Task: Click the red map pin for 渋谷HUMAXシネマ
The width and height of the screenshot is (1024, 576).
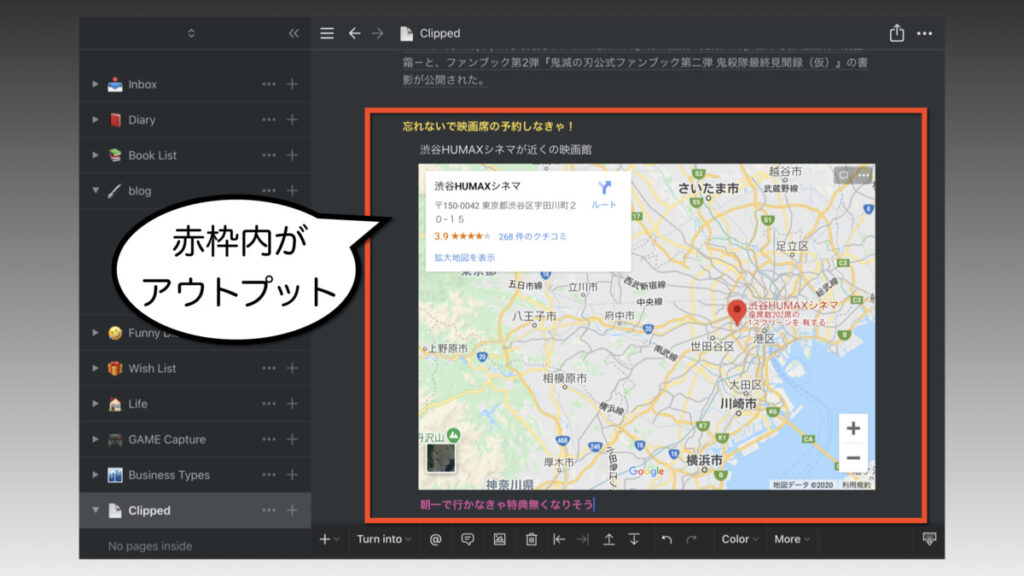Action: point(737,312)
